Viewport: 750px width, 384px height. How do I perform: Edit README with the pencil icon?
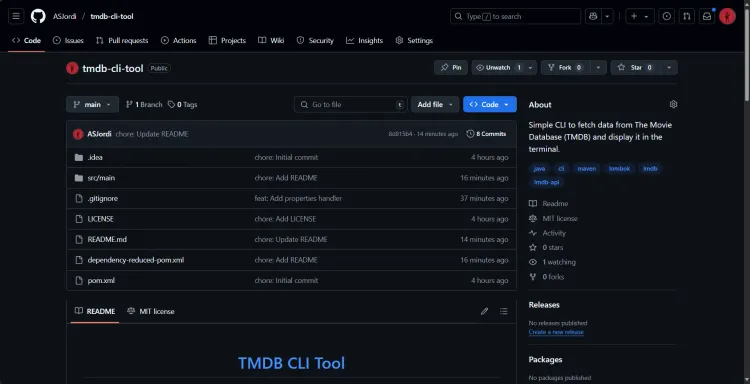point(485,311)
